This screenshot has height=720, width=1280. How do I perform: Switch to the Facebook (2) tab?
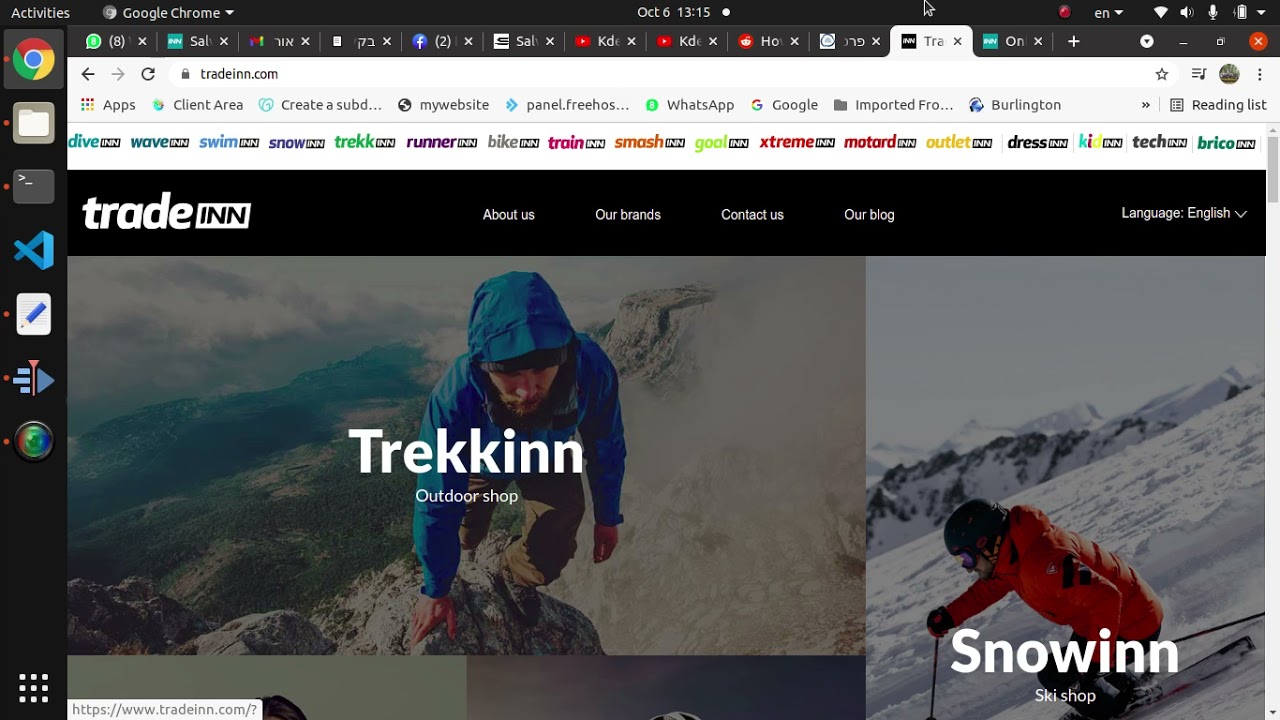pyautogui.click(x=440, y=41)
